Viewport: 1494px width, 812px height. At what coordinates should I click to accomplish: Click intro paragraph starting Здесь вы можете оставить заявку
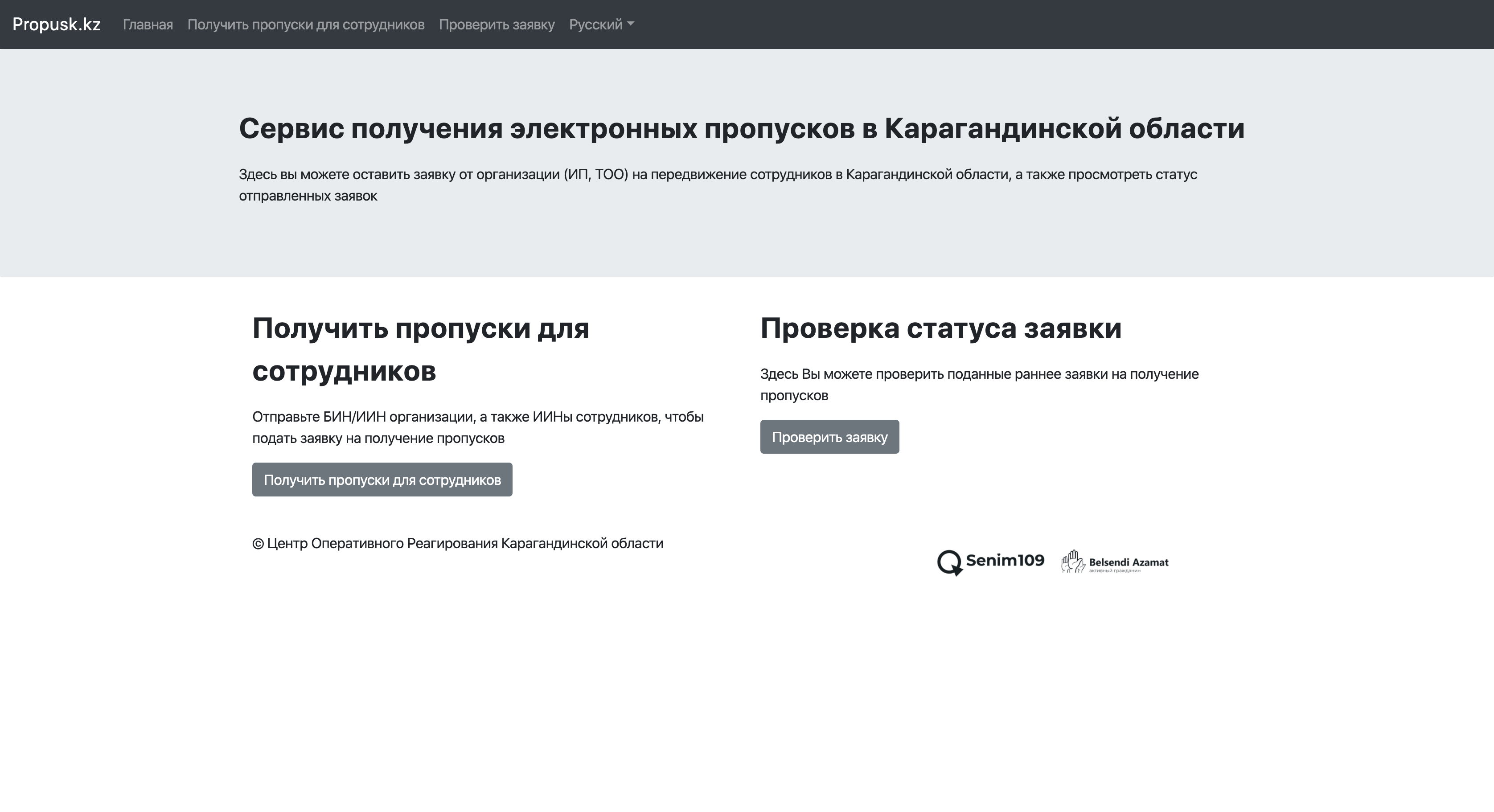718,185
